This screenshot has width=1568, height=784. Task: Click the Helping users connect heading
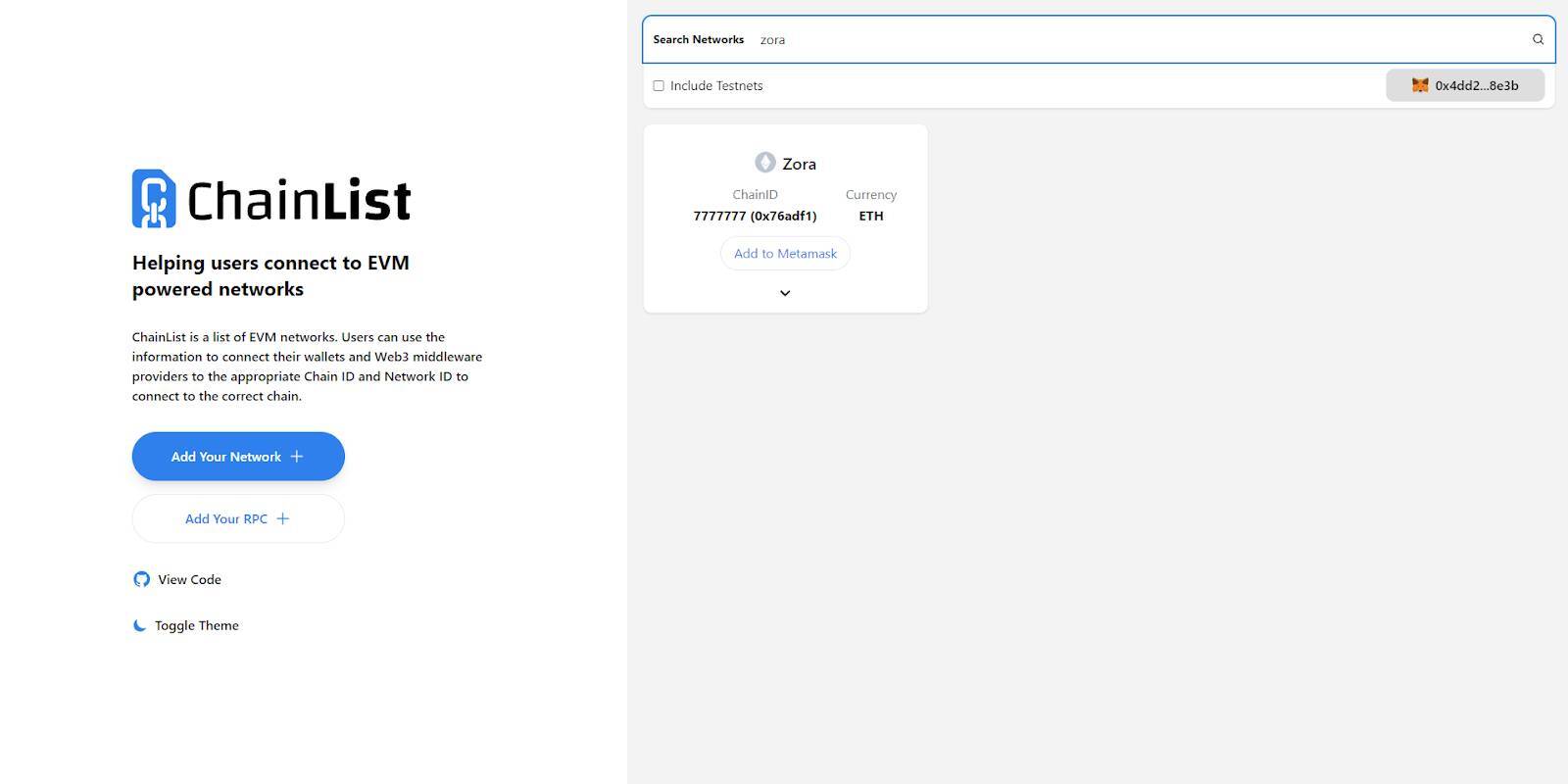coord(271,275)
